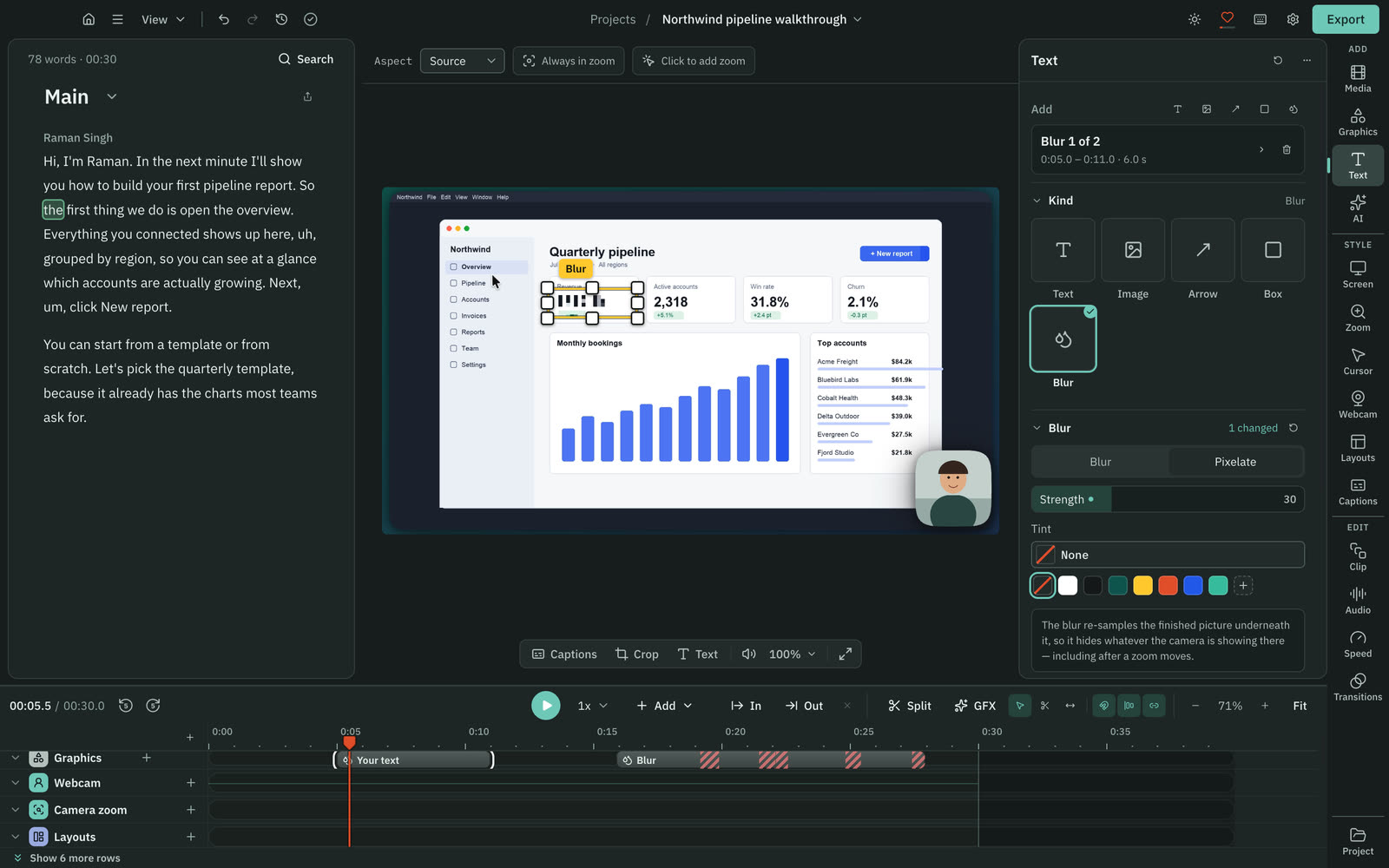Add a blur element from the Add row
The height and width of the screenshot is (868, 1389).
coord(1294,109)
